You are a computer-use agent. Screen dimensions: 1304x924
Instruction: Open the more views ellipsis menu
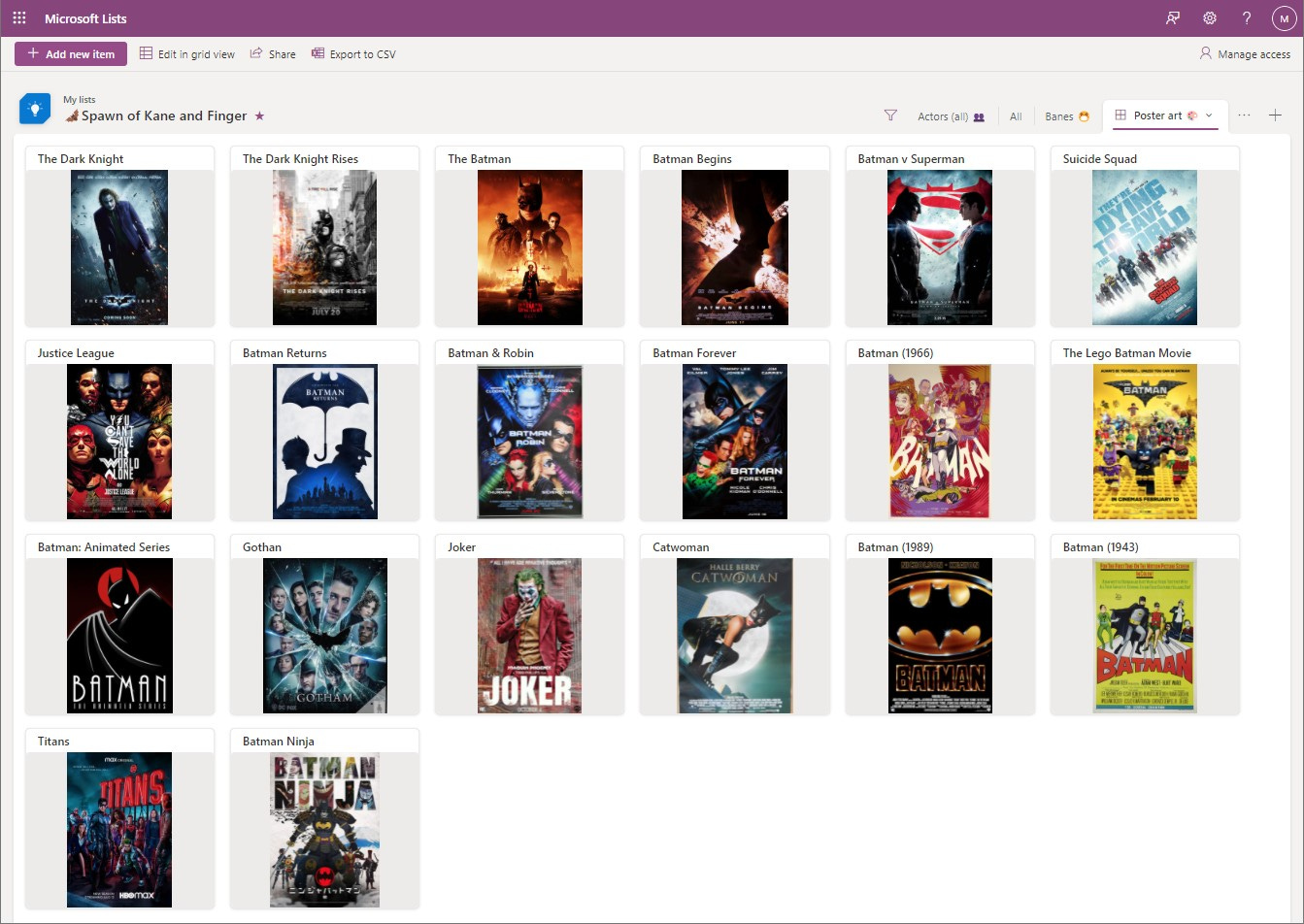[x=1244, y=115]
